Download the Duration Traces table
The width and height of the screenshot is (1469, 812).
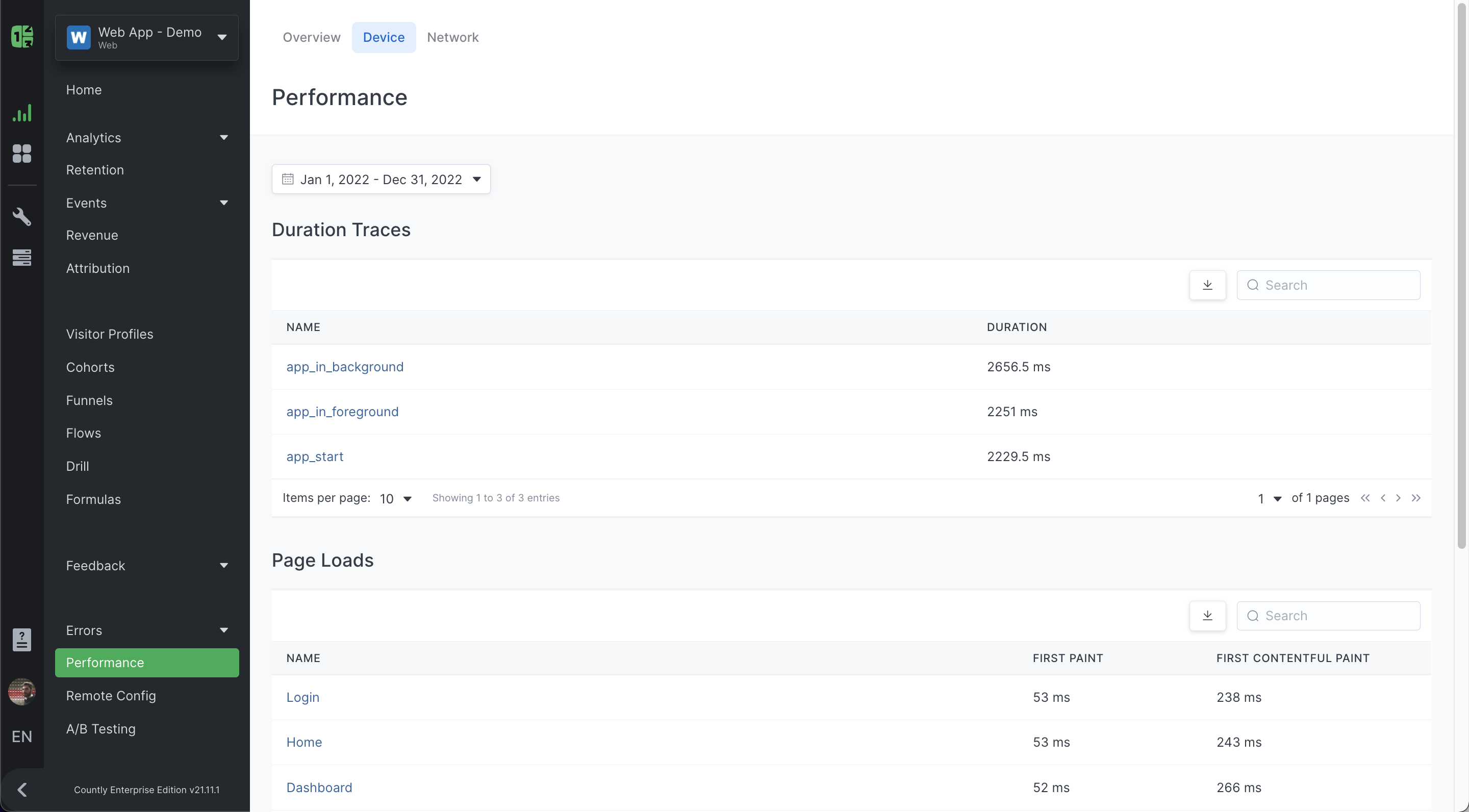tap(1207, 285)
